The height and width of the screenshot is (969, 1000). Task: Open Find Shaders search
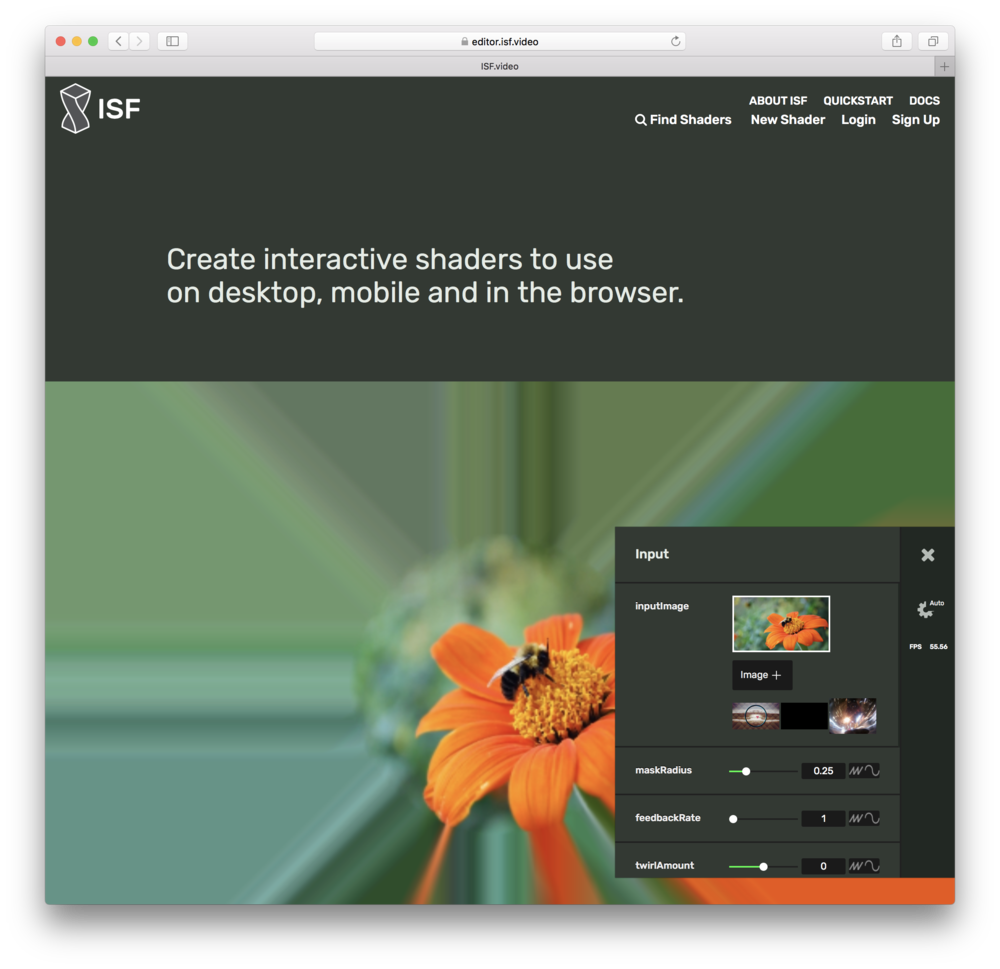coord(683,120)
